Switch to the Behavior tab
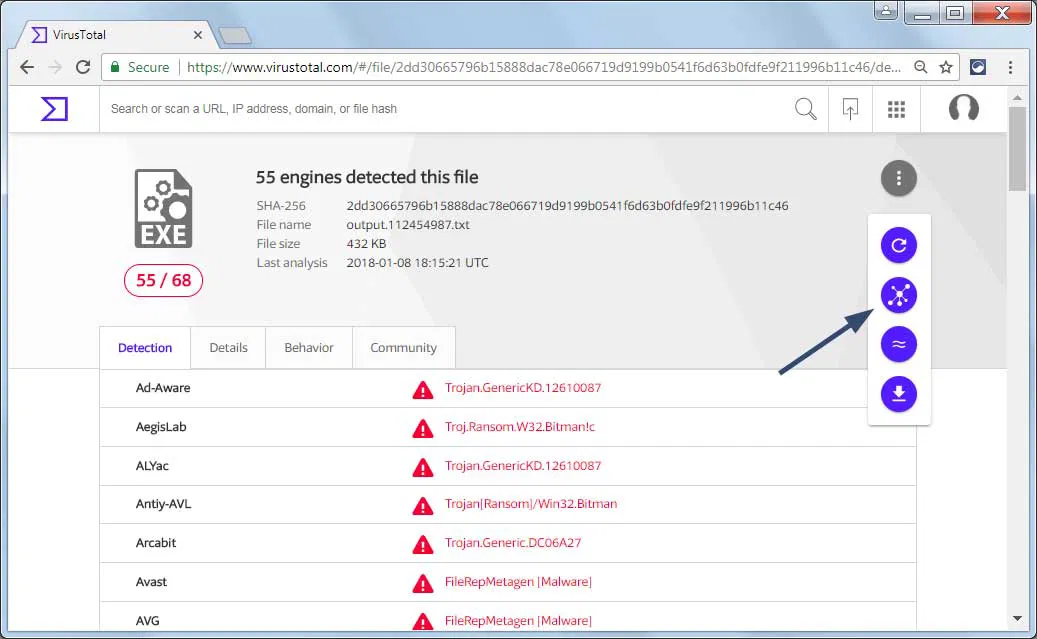This screenshot has width=1037, height=639. [308, 347]
